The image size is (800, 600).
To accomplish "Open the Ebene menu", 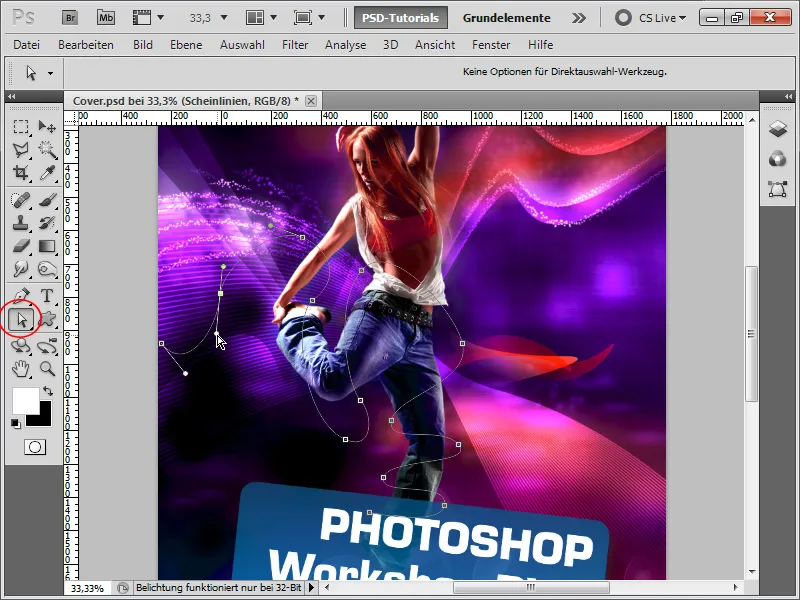I will pos(186,45).
